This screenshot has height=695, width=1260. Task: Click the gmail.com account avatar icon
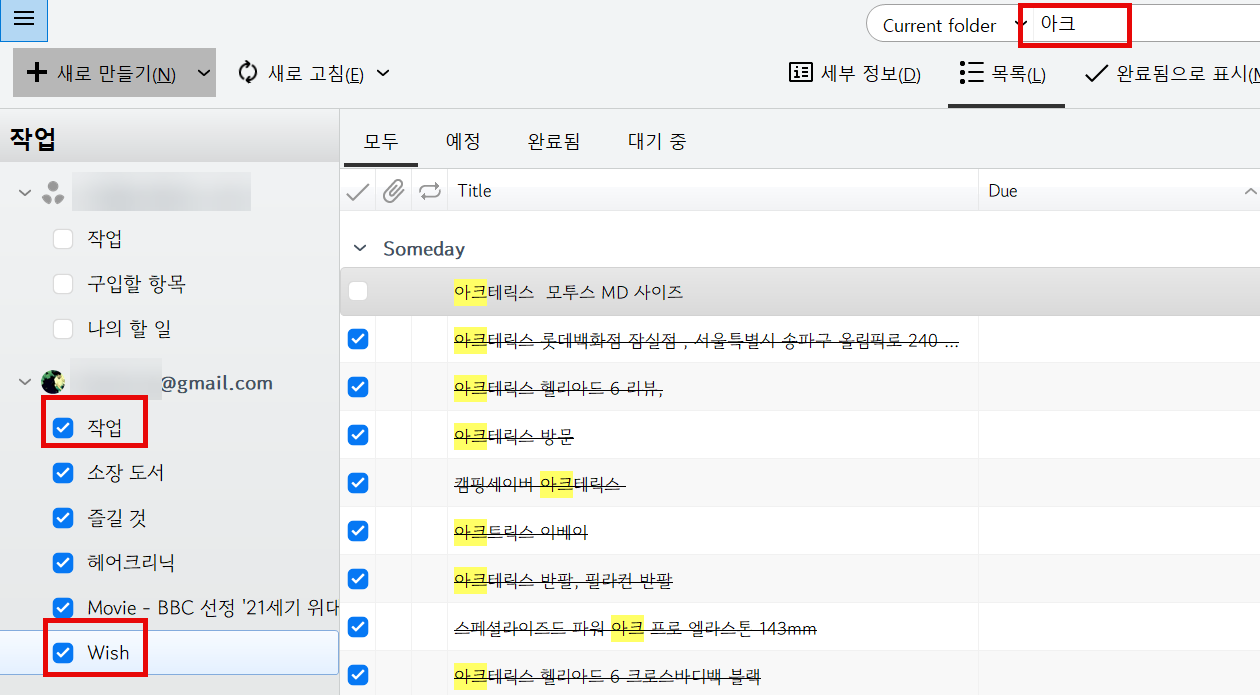tap(53, 382)
